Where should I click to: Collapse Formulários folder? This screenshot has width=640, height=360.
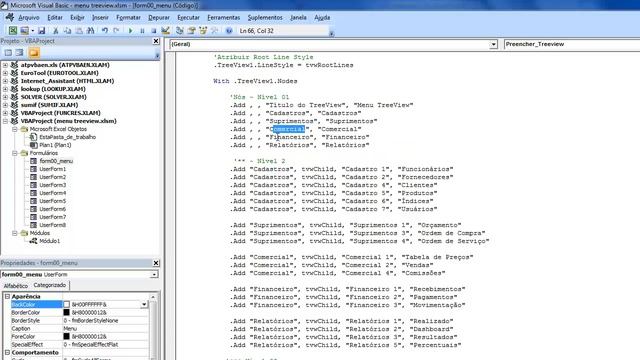(15, 153)
